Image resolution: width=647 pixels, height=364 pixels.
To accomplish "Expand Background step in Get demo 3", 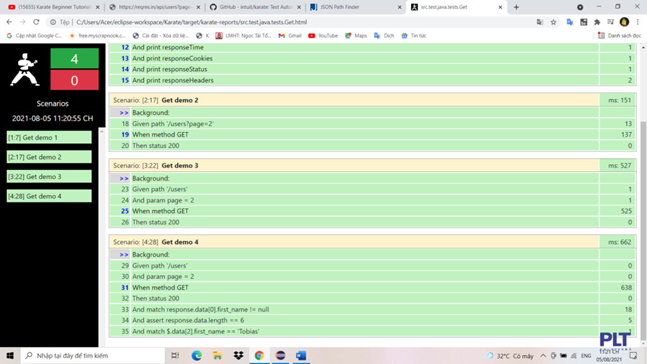I will (124, 178).
